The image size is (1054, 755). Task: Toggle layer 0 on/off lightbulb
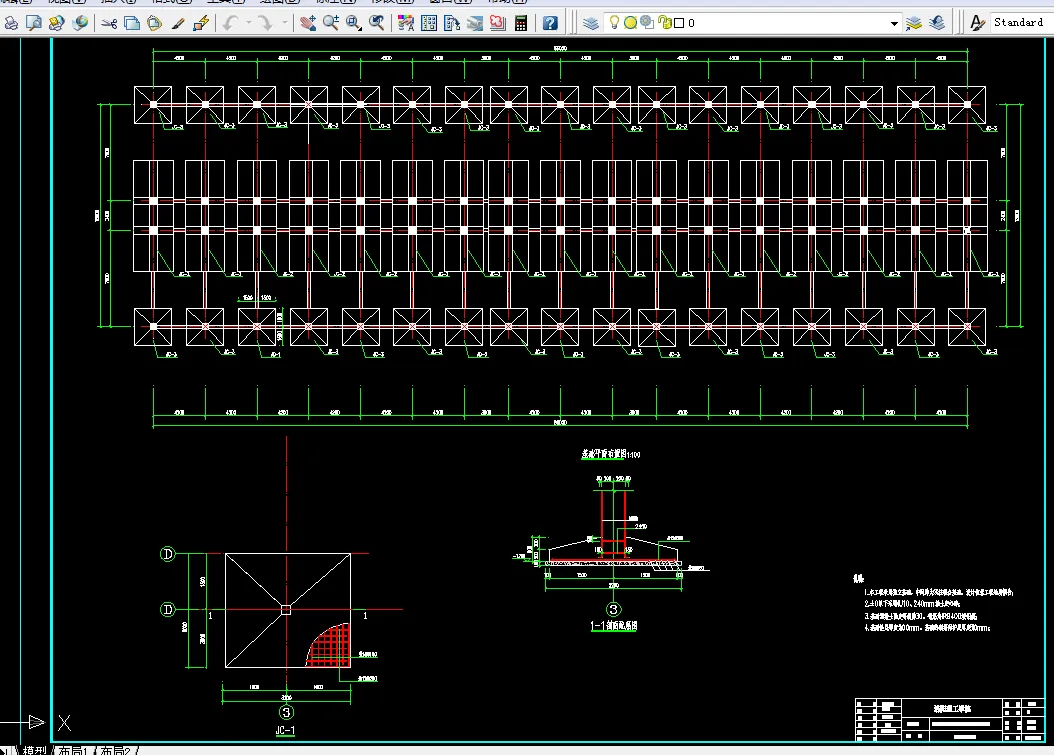[615, 23]
